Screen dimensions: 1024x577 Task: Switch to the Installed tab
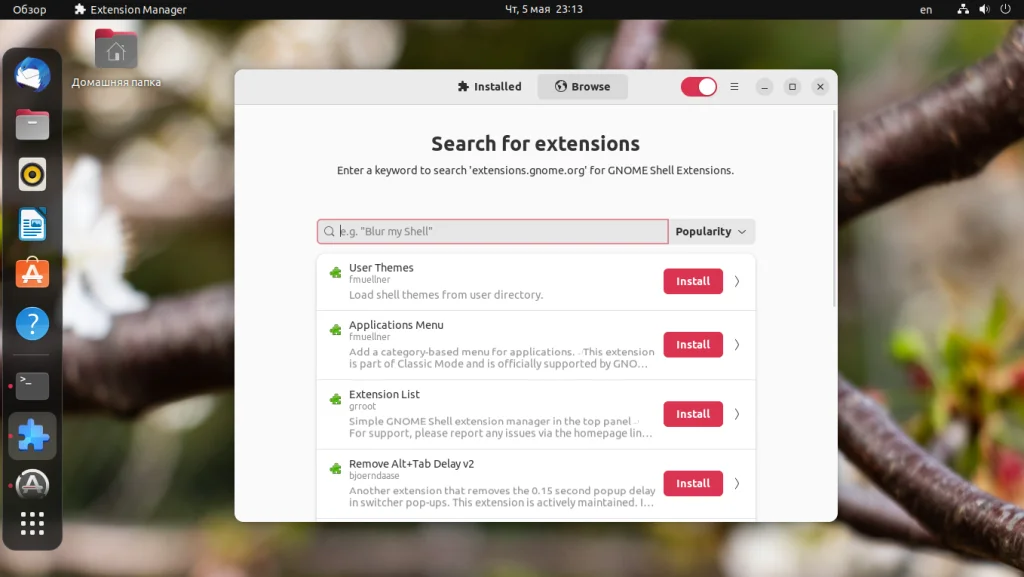click(490, 86)
